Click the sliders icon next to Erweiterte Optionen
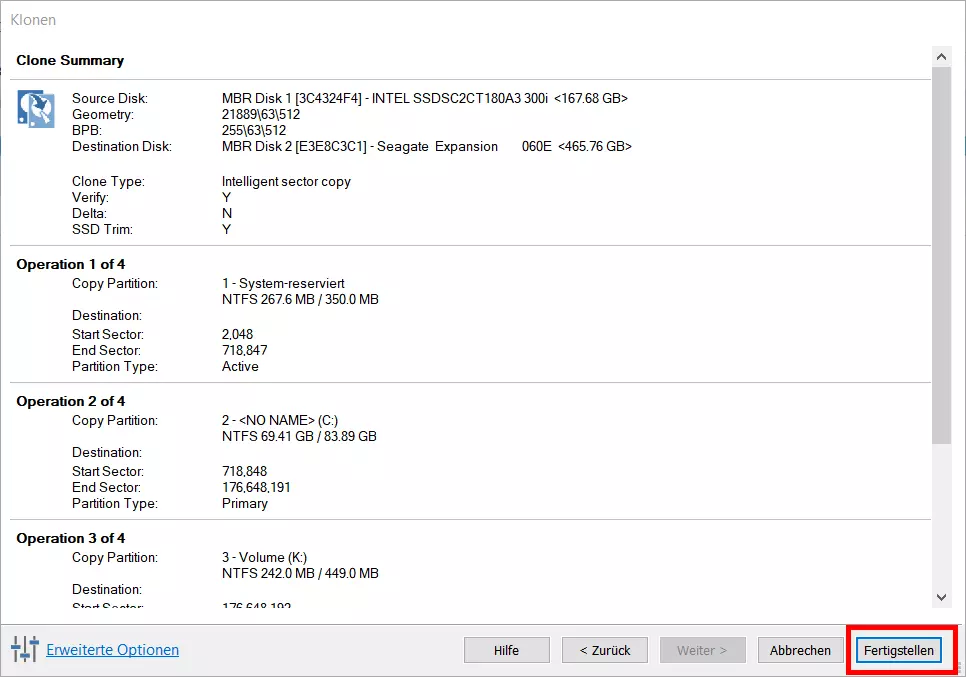Viewport: 966px width, 677px height. click(x=25, y=649)
